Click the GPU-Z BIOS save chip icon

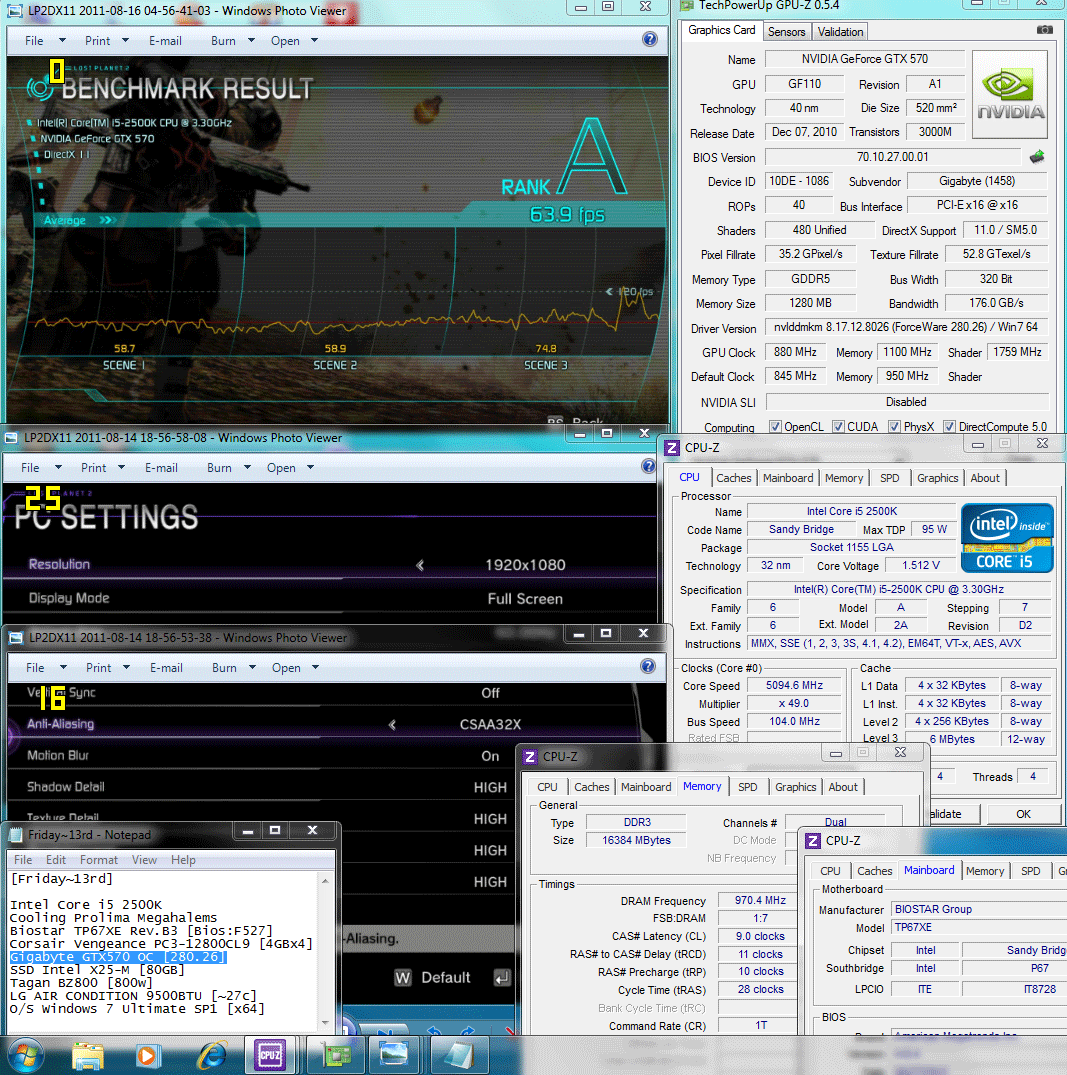click(x=1037, y=157)
